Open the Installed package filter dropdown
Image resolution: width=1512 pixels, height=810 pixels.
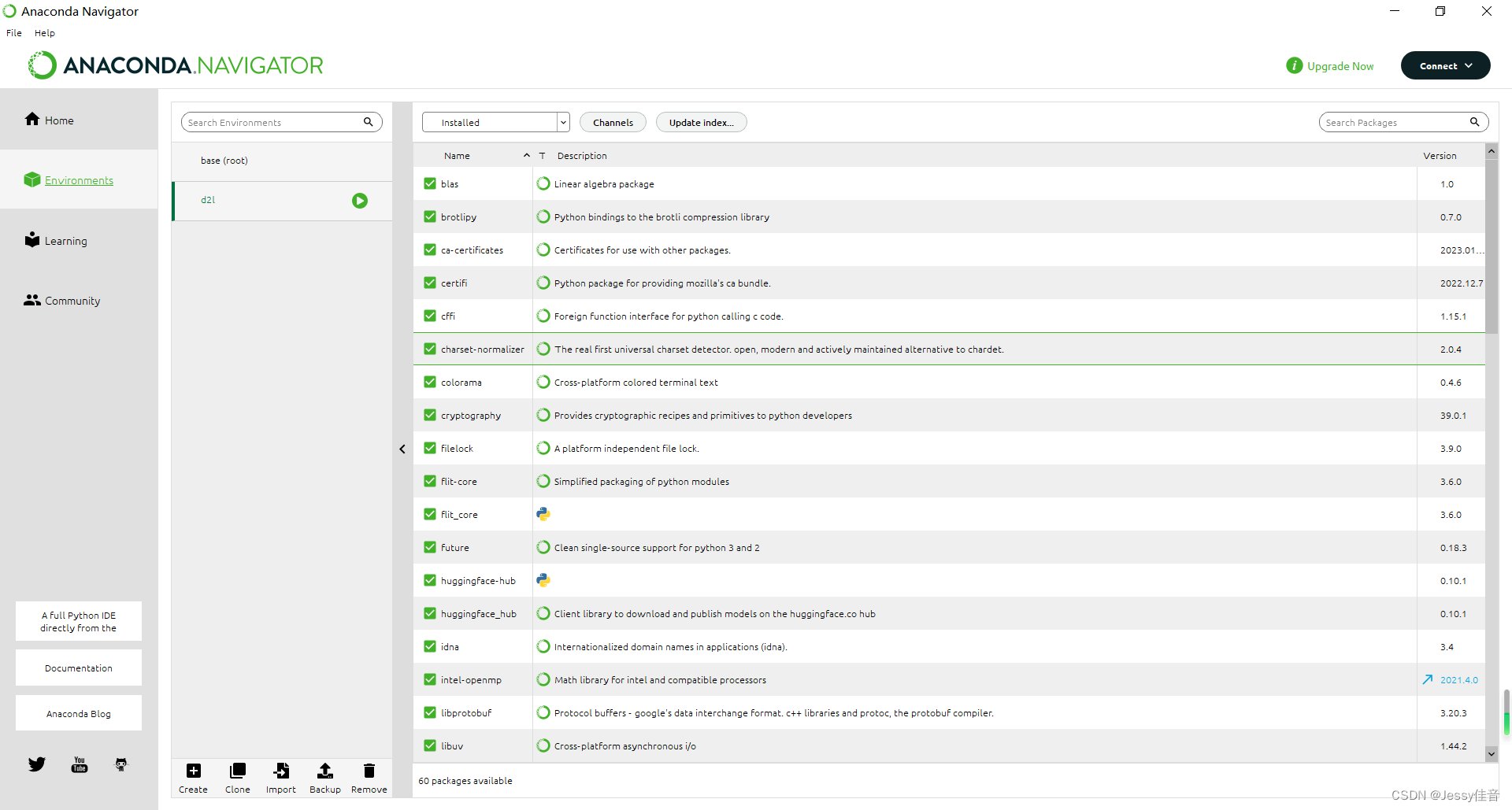coord(495,122)
